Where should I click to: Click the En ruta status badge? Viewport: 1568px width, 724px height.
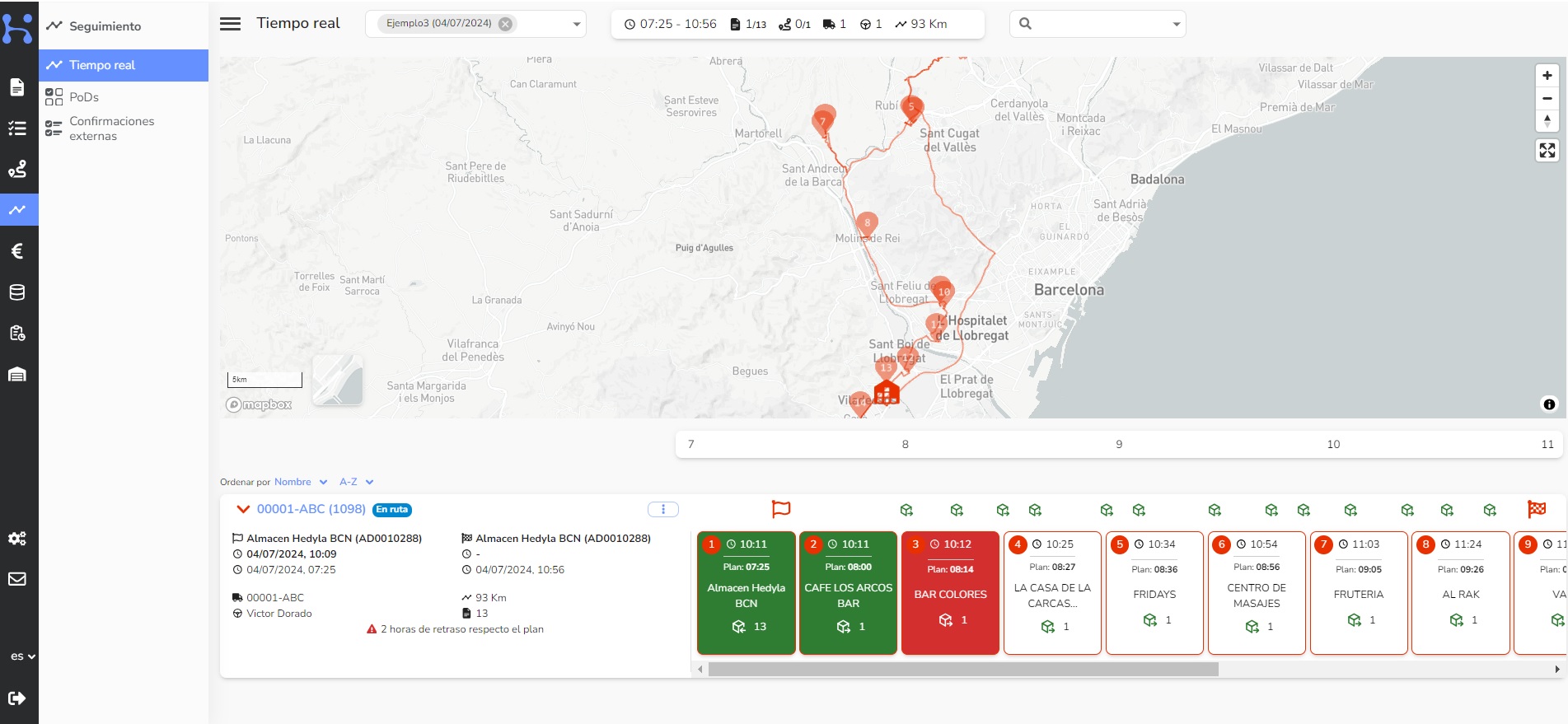tap(392, 510)
